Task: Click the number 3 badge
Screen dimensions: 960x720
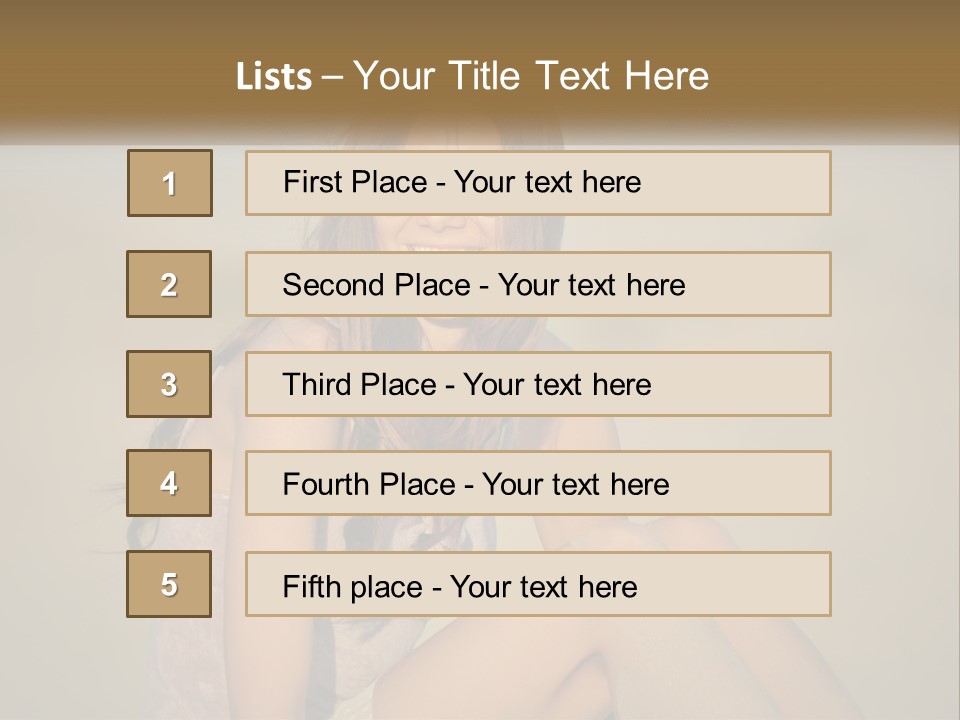Action: pyautogui.click(x=169, y=384)
